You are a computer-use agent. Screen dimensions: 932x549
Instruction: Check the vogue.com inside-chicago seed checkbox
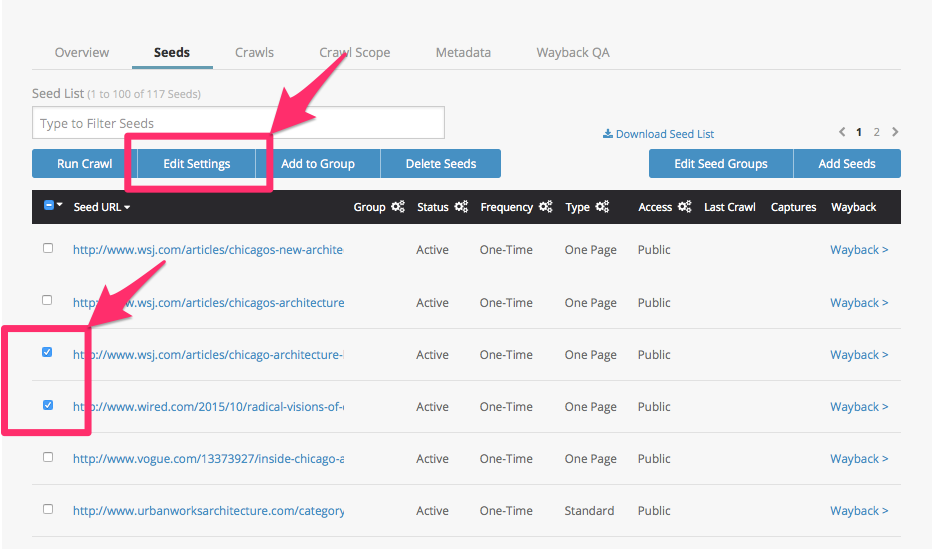point(48,457)
